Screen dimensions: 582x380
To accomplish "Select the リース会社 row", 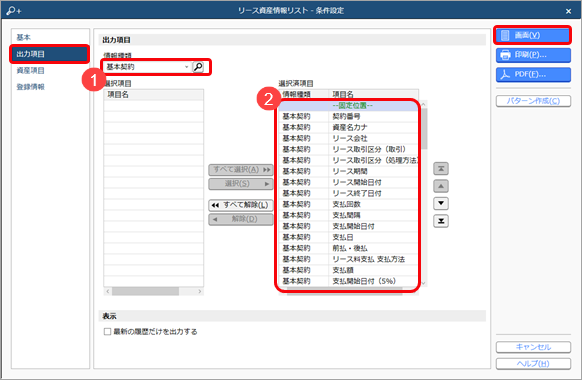I will [x=348, y=138].
